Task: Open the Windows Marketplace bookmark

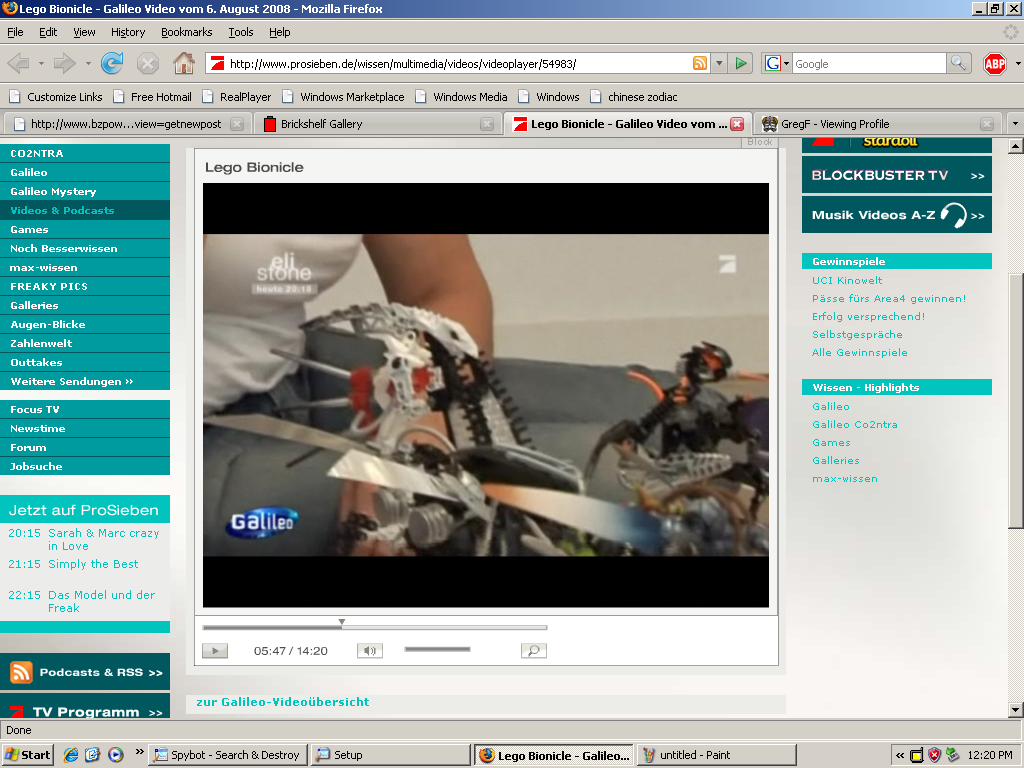Action: (x=344, y=97)
